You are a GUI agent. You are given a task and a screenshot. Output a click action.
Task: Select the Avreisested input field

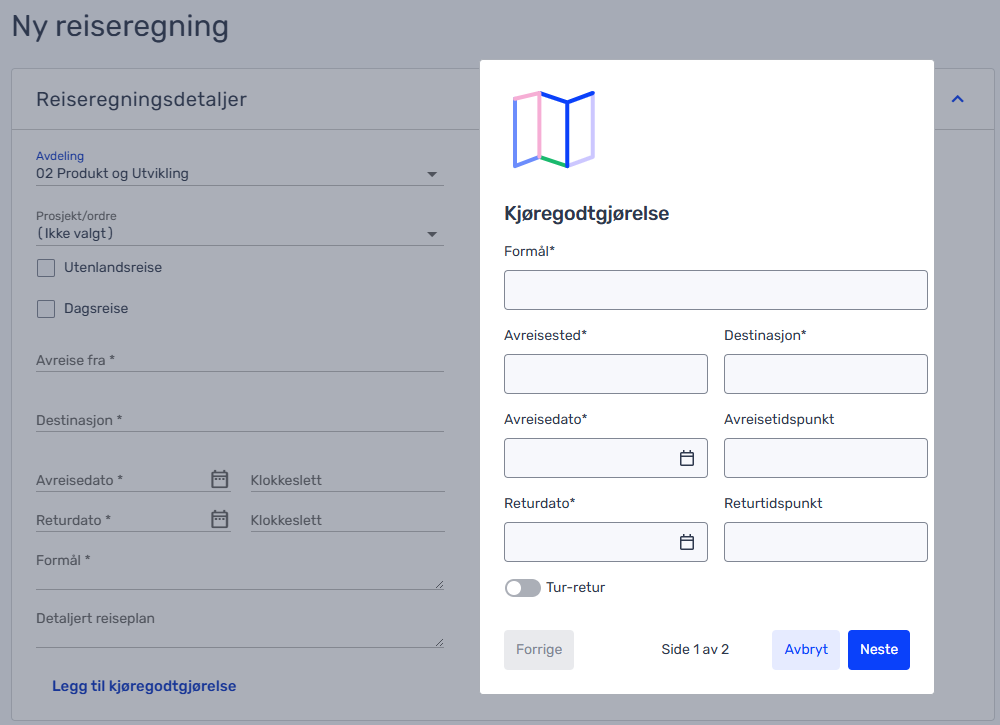(x=605, y=374)
